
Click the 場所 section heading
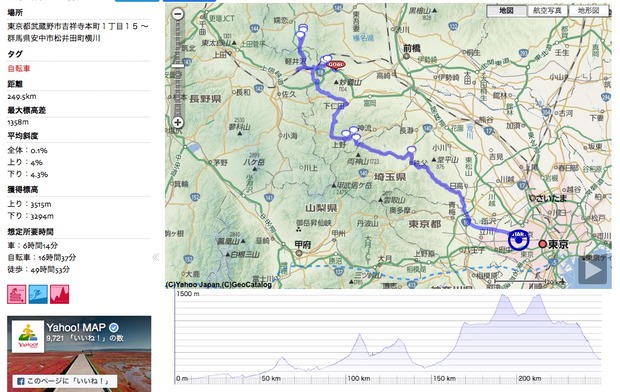click(x=15, y=13)
